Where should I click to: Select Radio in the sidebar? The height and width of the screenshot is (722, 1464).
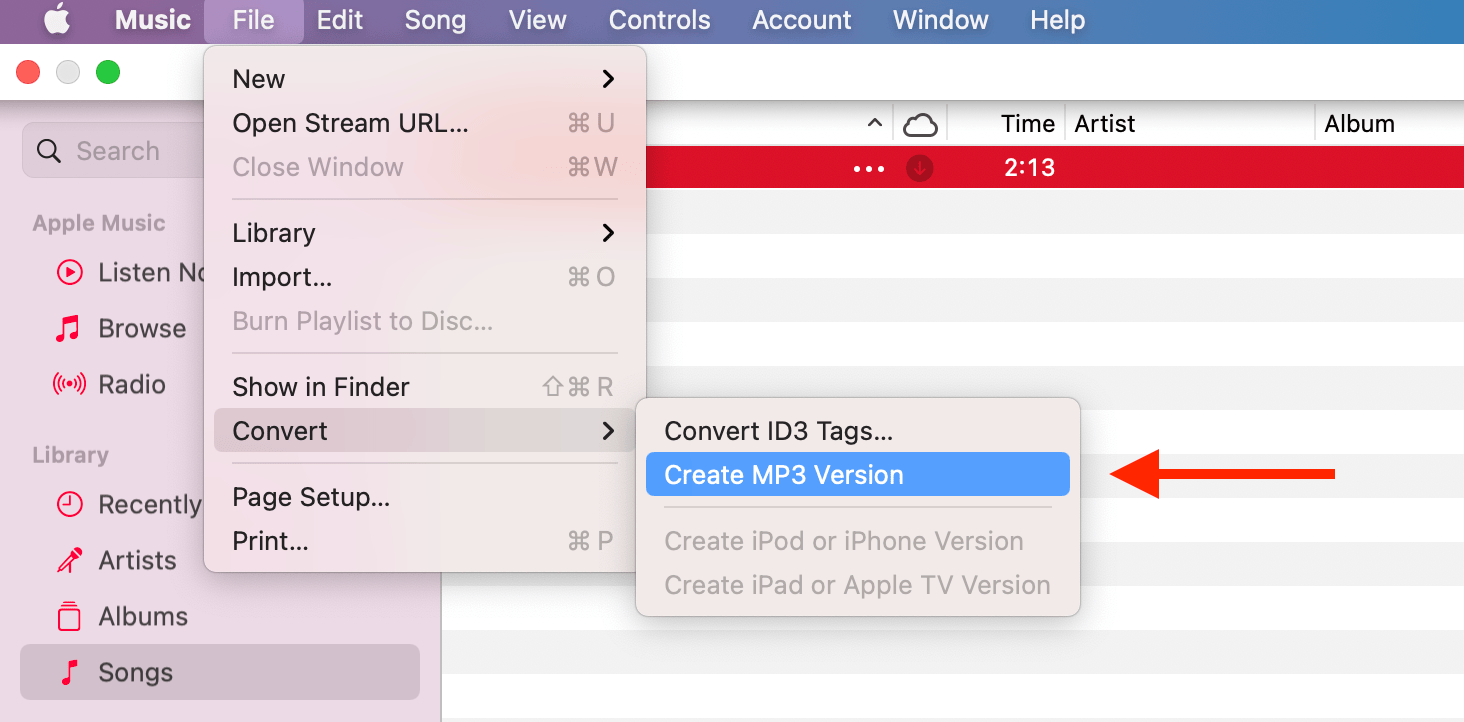tap(130, 384)
